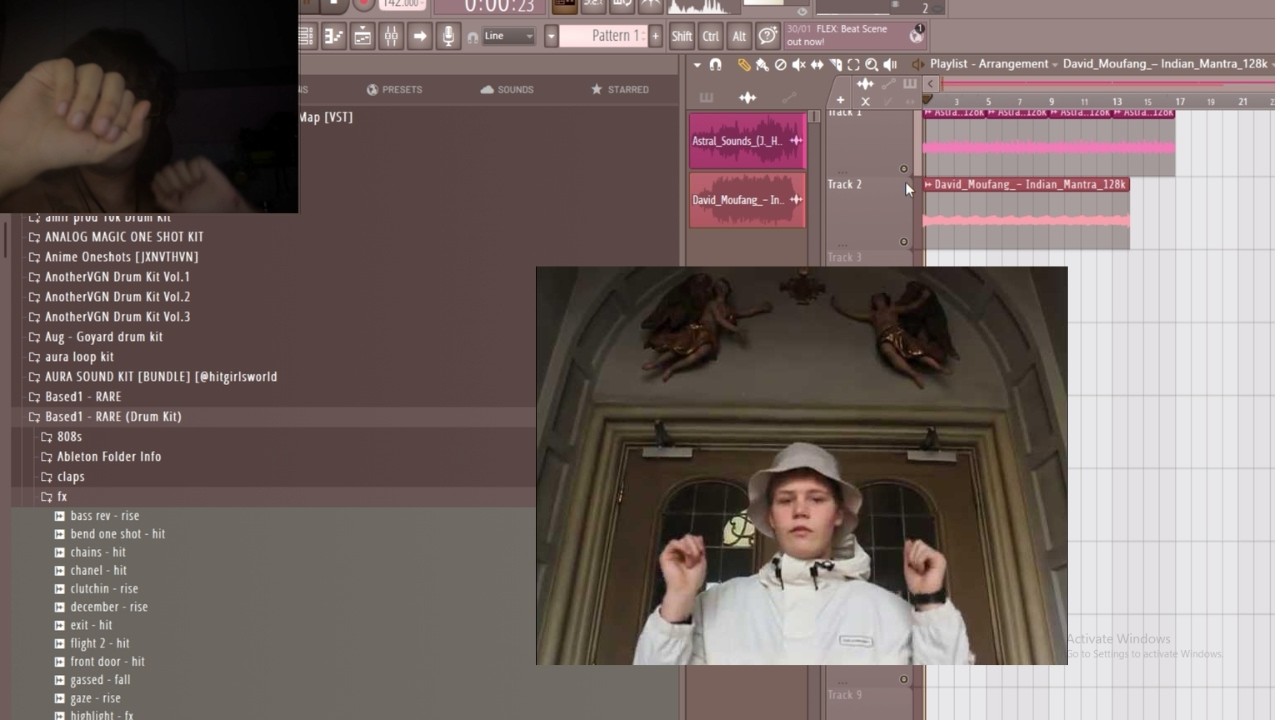Mute Track 2 using its round switch
The width and height of the screenshot is (1280, 720).
pos(904,242)
